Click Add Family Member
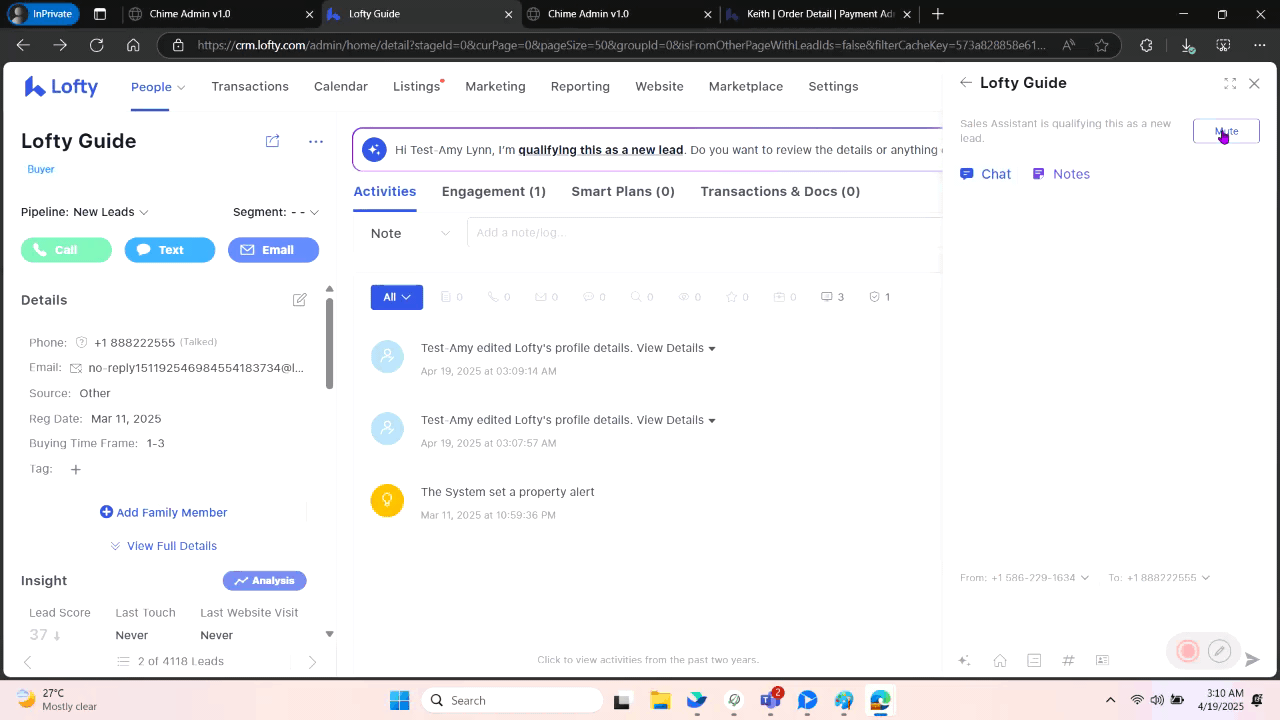This screenshot has height=720, width=1280. click(163, 512)
